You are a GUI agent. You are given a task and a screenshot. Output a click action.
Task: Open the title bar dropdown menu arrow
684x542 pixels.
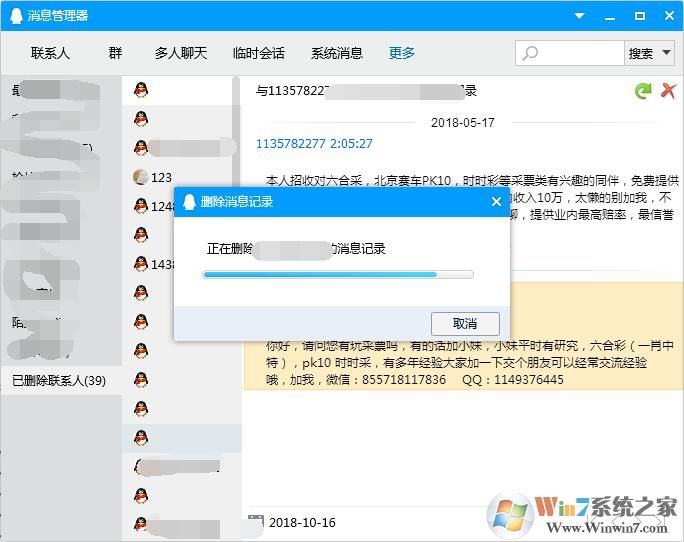[x=579, y=16]
